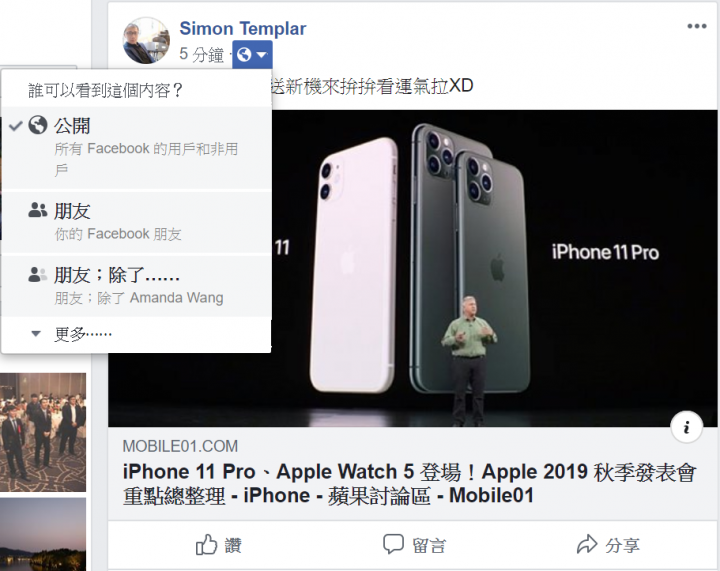Open the post options three-dots menu
720x571 pixels.
pyautogui.click(x=697, y=26)
